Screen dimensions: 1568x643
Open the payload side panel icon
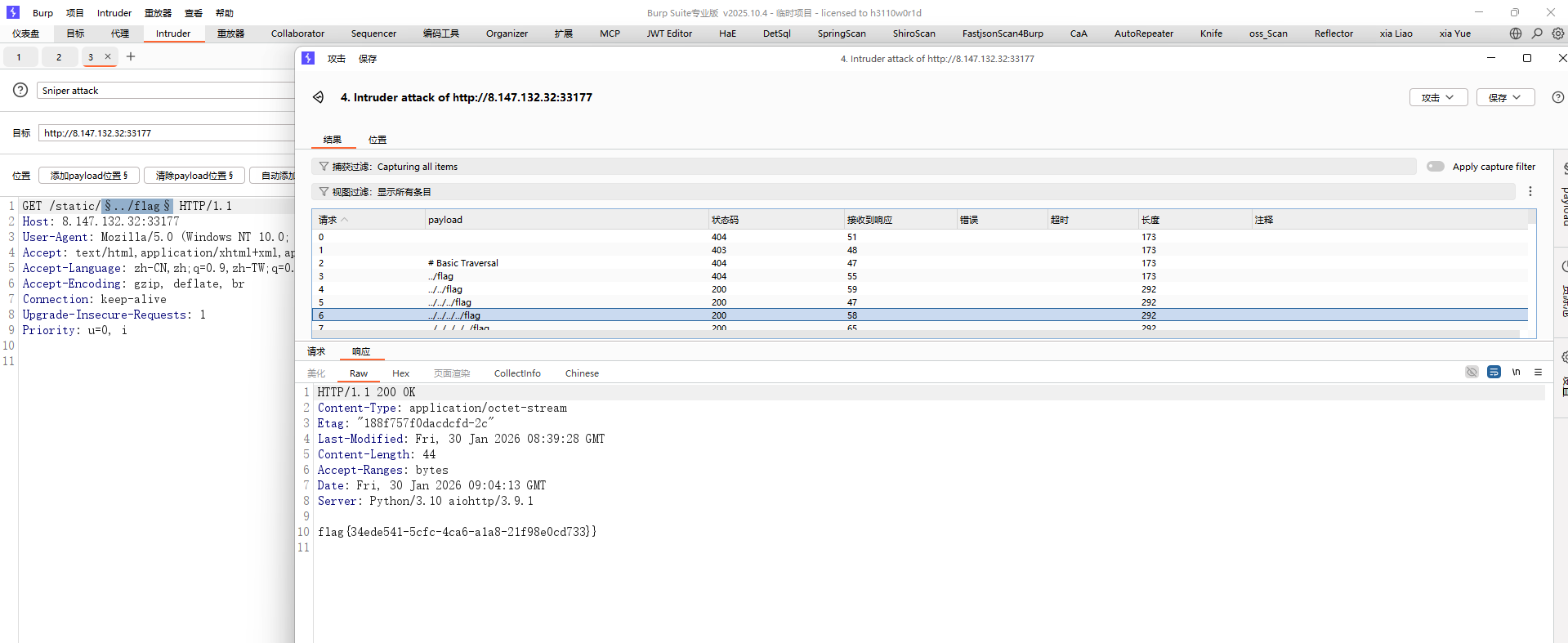[x=1564, y=168]
